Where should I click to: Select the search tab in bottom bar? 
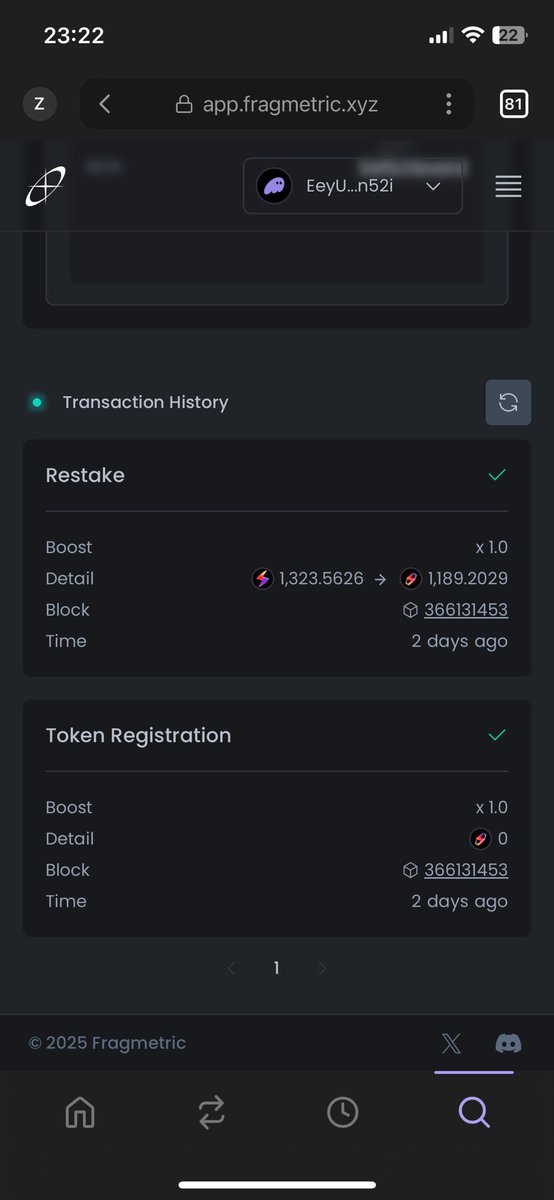click(474, 1112)
